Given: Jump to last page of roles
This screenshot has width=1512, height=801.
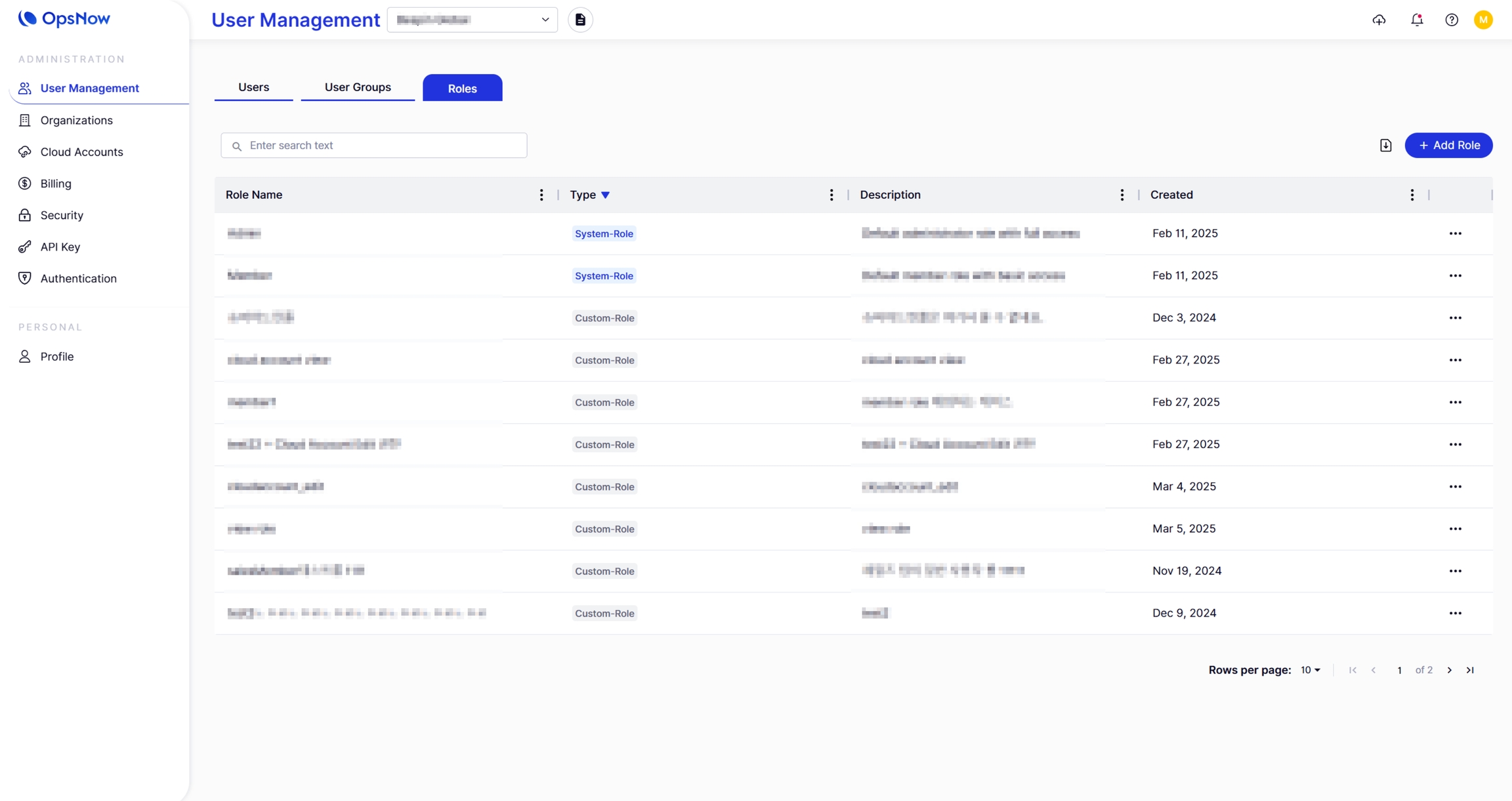Looking at the screenshot, I should point(1470,670).
